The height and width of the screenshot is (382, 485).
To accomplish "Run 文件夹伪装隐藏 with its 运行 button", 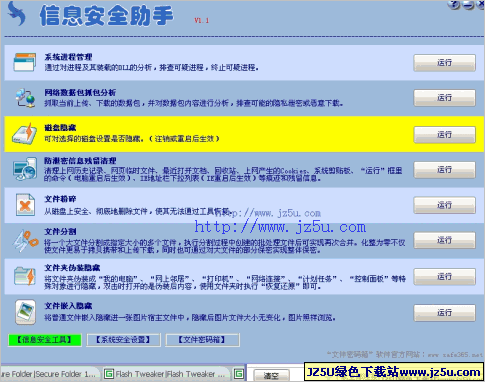I will click(x=444, y=277).
